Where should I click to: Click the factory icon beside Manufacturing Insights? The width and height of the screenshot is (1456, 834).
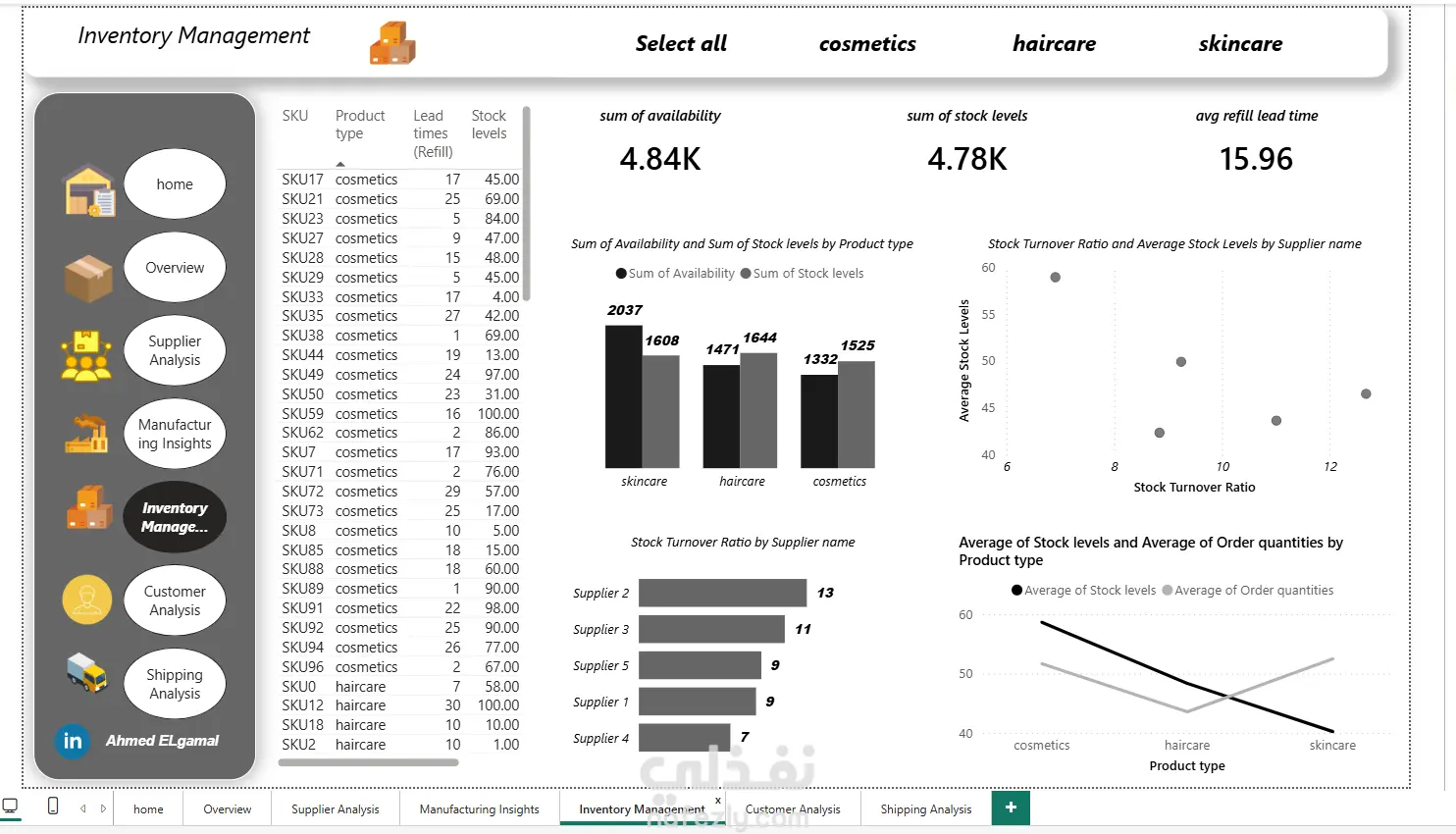coord(86,434)
